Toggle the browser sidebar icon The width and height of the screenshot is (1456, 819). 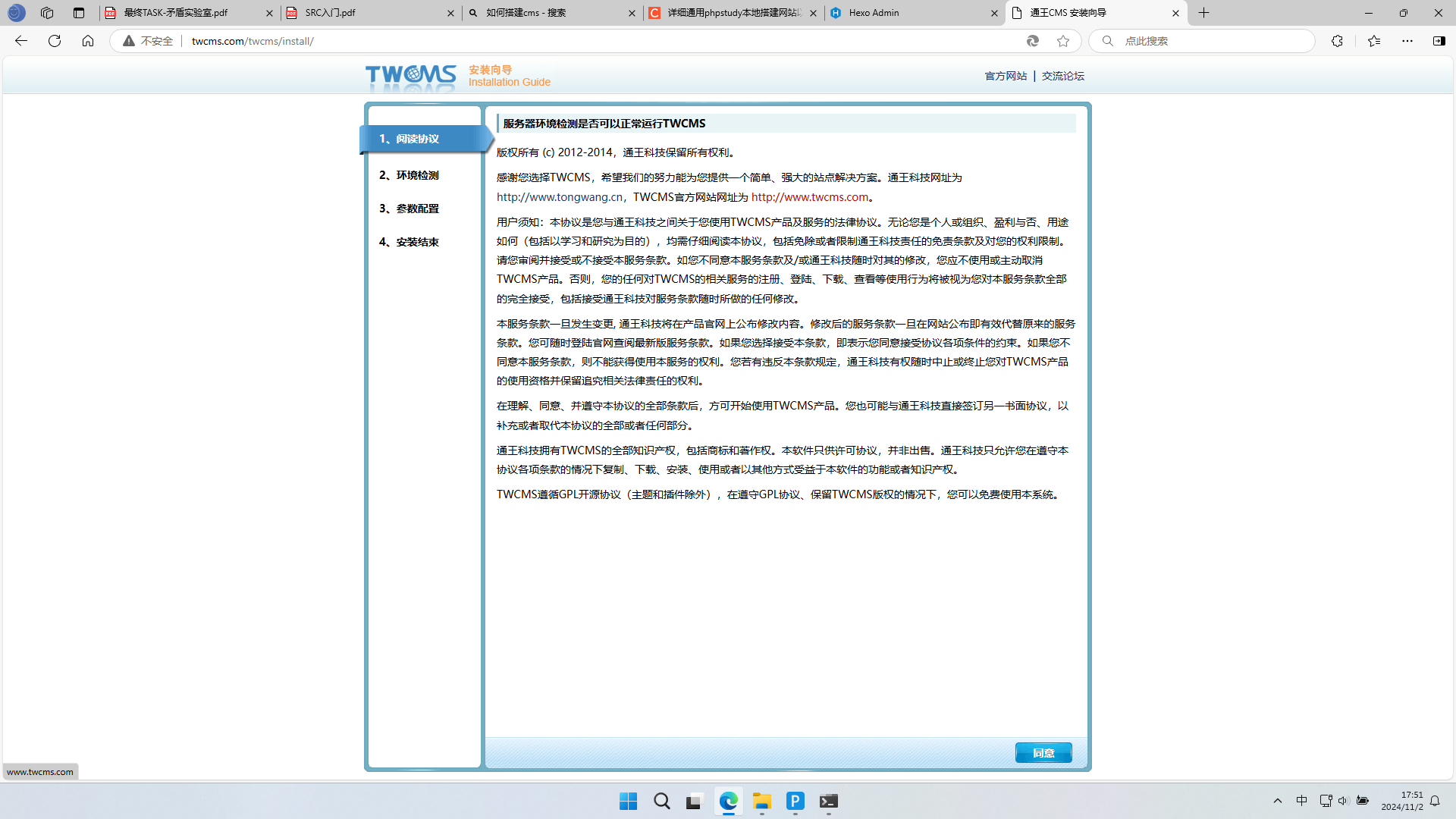point(1439,41)
